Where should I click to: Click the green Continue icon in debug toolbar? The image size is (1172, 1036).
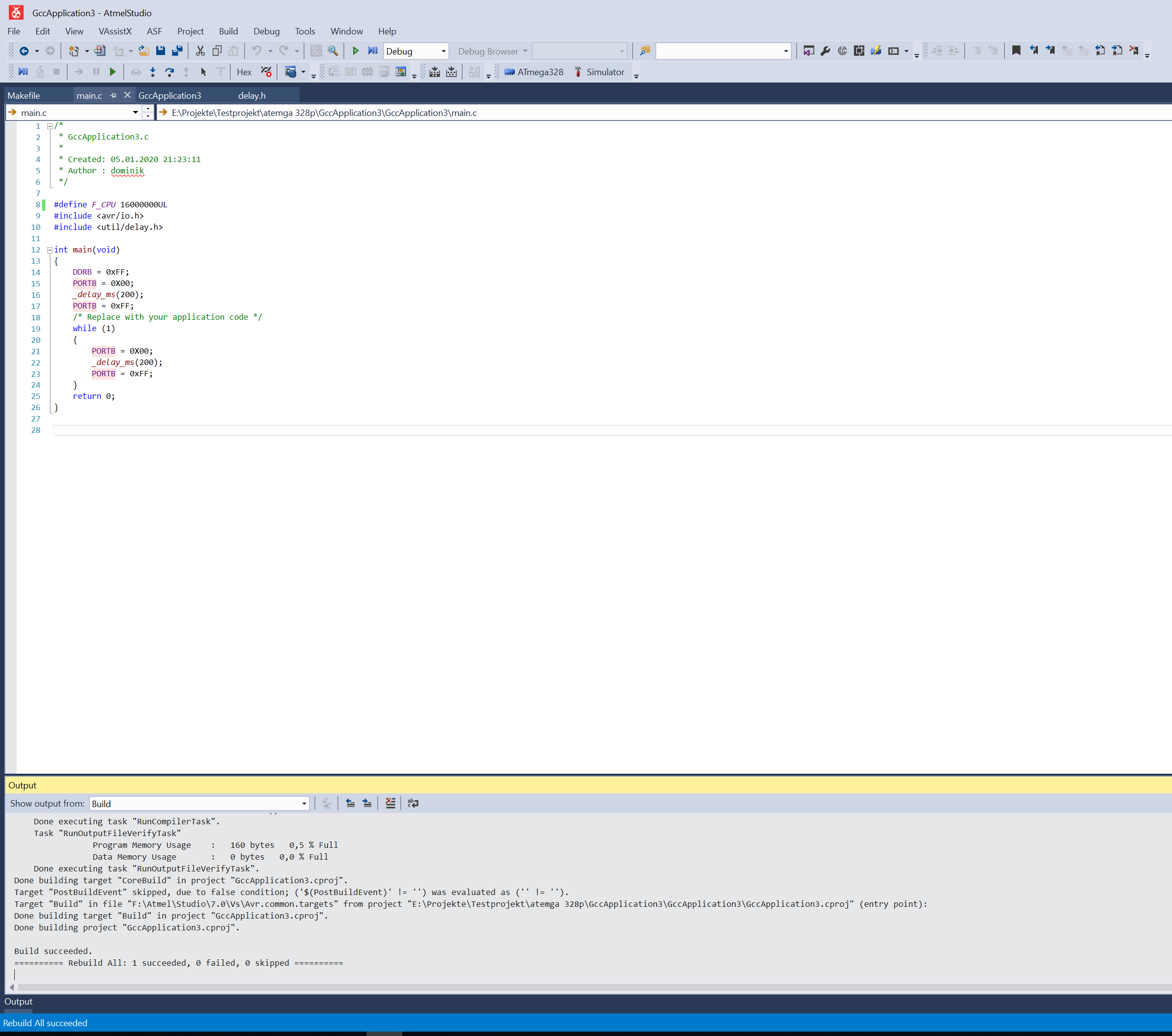(x=112, y=72)
